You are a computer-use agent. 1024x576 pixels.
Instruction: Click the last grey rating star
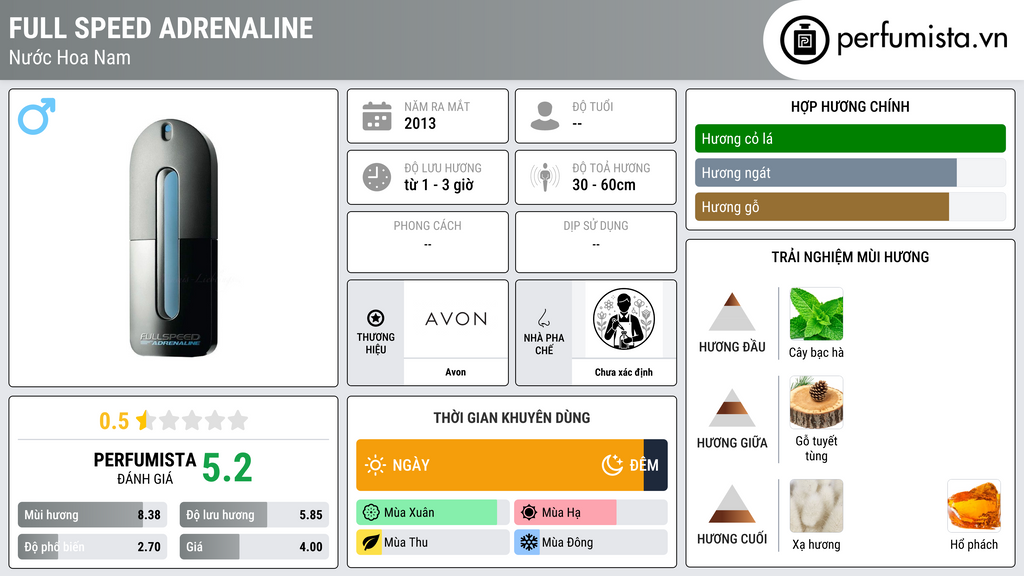(238, 420)
